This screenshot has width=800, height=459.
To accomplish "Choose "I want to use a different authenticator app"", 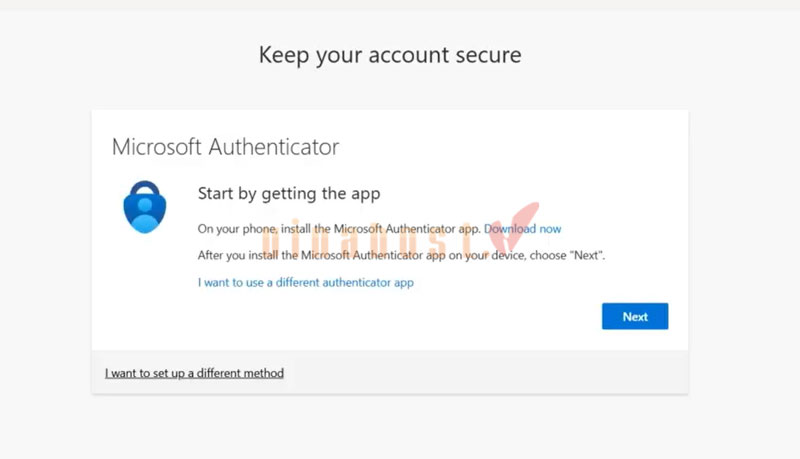I will point(306,283).
